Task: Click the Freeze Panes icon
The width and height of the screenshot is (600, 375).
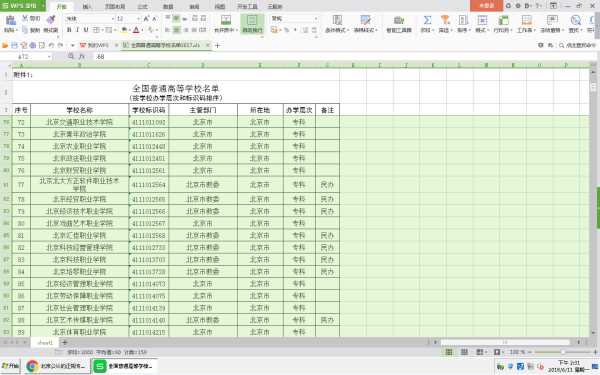Action: [x=552, y=20]
